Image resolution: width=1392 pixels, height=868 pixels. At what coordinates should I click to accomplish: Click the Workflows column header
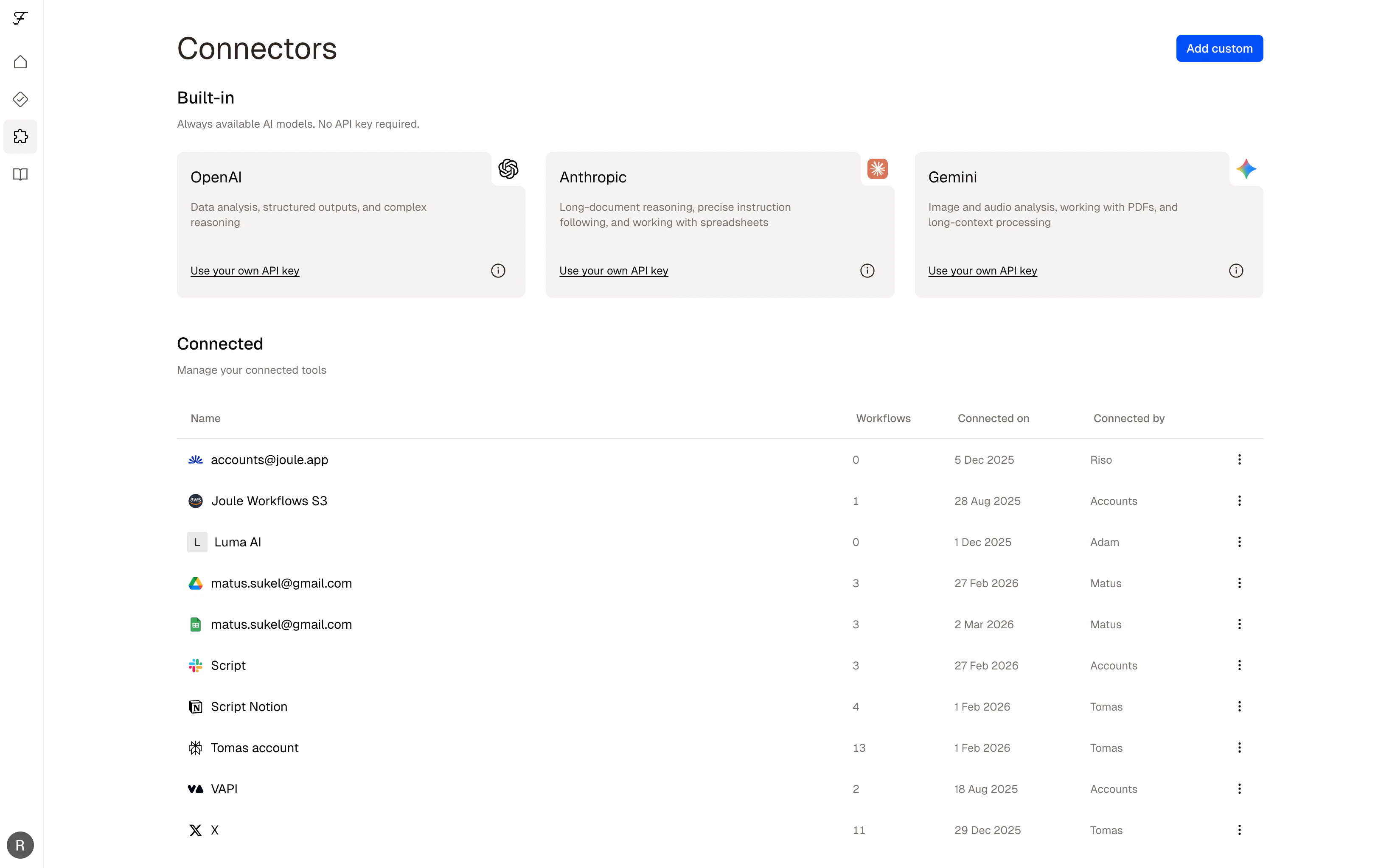tap(883, 418)
